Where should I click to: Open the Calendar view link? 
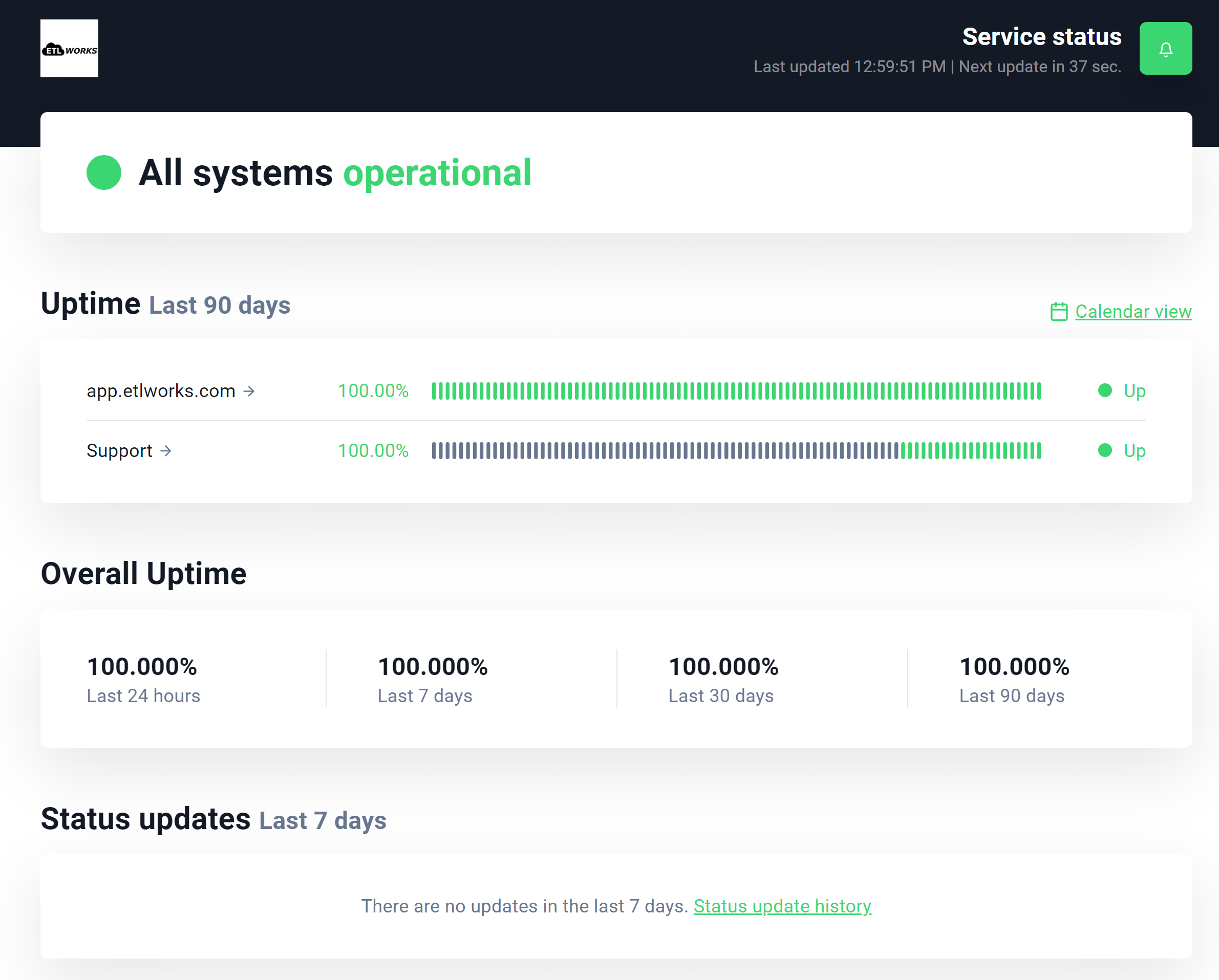[1133, 312]
